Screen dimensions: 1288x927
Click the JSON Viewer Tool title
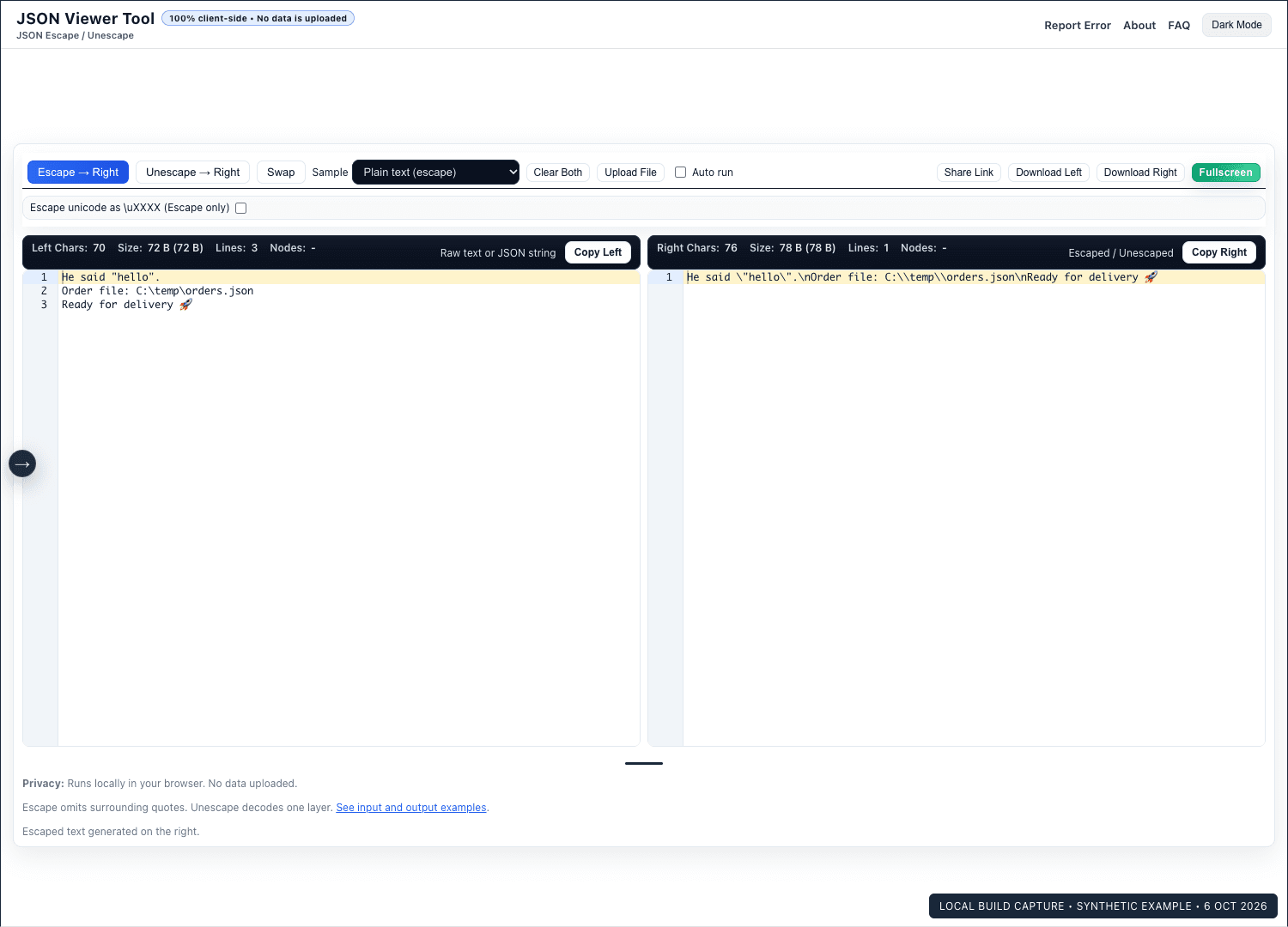pyautogui.click(x=86, y=18)
